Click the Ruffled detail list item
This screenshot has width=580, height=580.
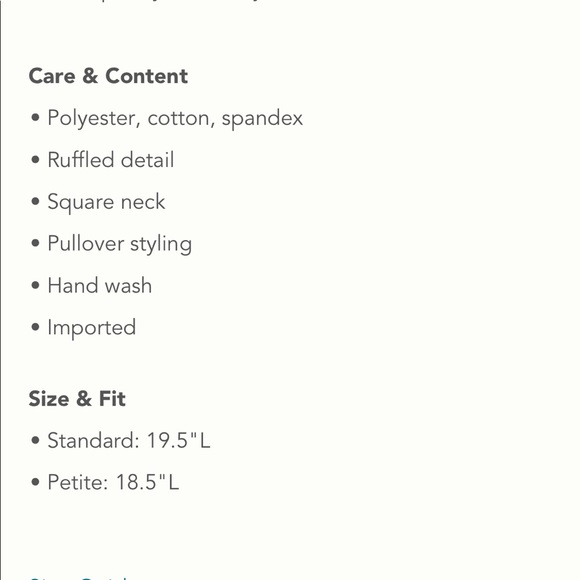coord(111,160)
